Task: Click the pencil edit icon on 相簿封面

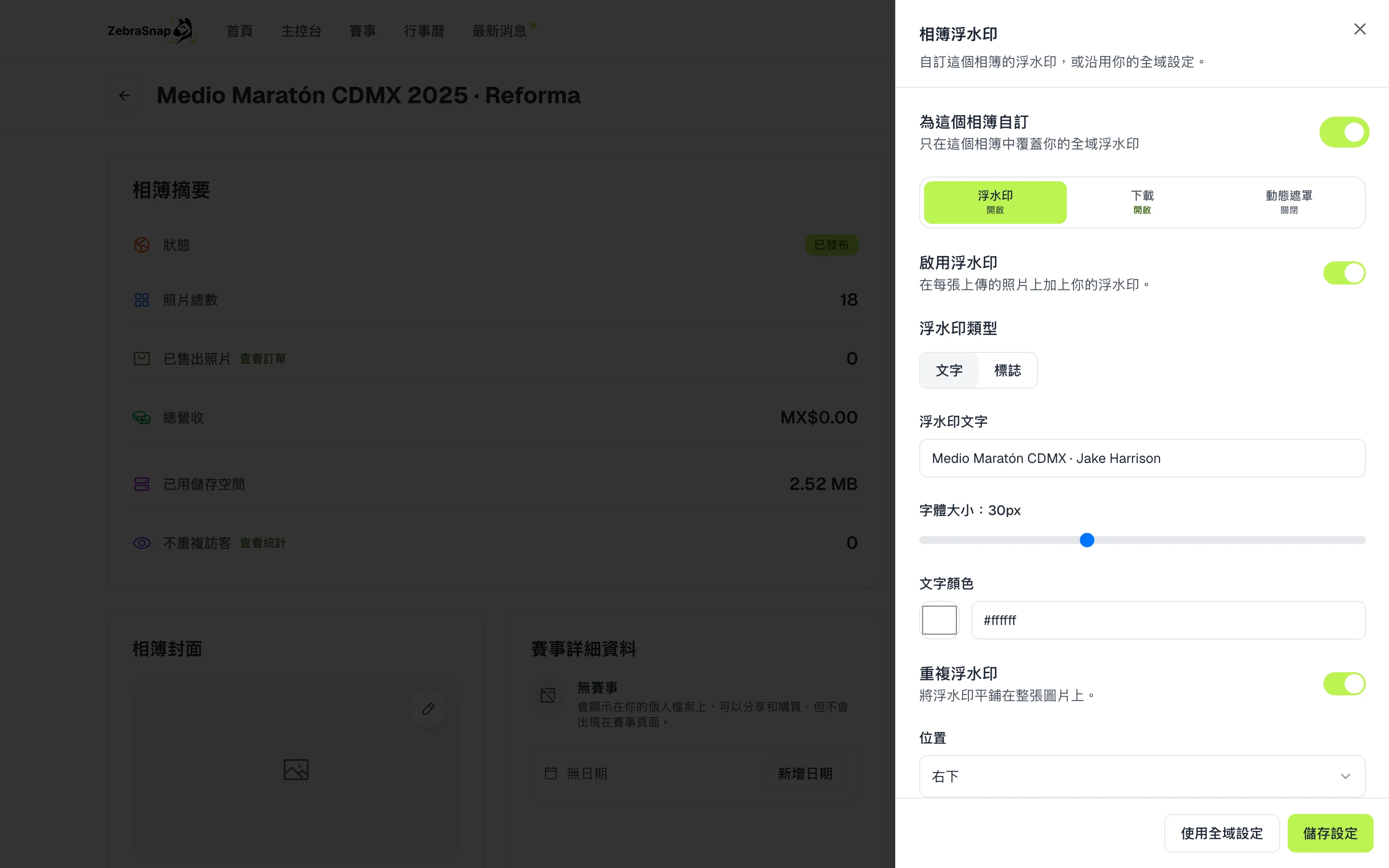Action: [428, 709]
